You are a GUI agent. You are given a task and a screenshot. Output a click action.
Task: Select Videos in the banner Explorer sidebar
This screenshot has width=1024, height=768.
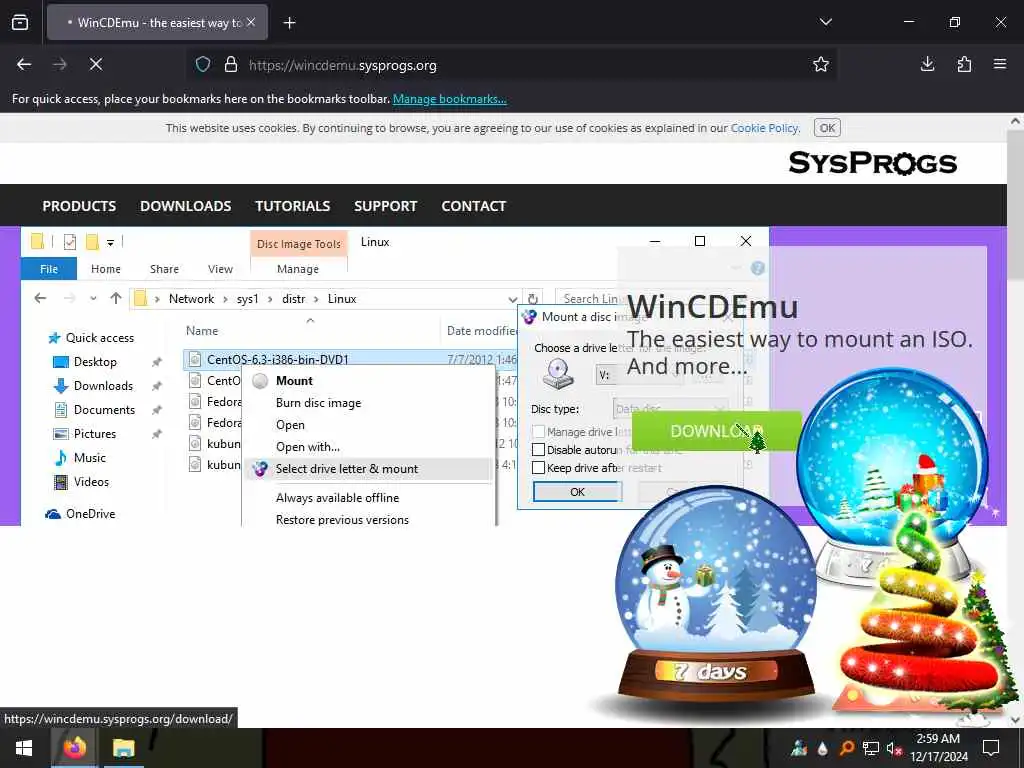[82, 482]
